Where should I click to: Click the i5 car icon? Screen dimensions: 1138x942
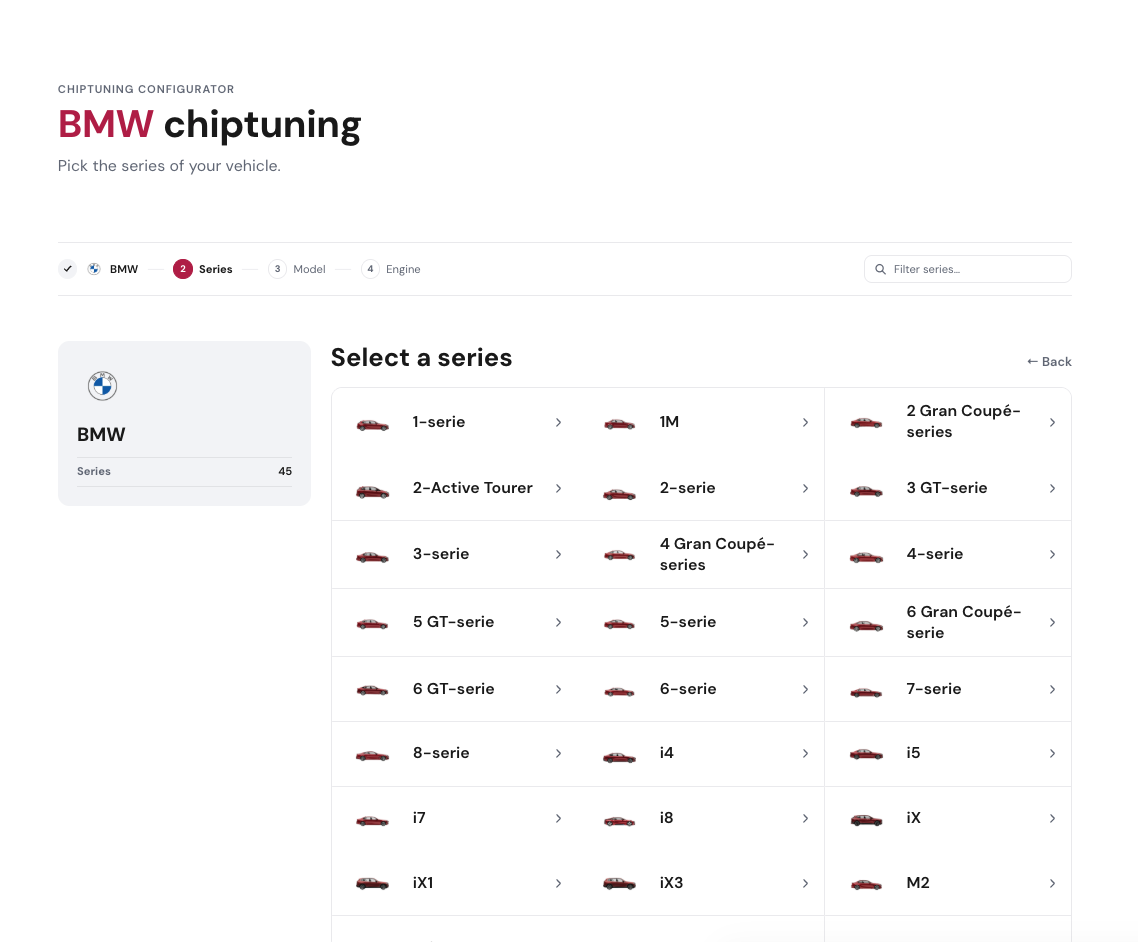[x=866, y=754]
